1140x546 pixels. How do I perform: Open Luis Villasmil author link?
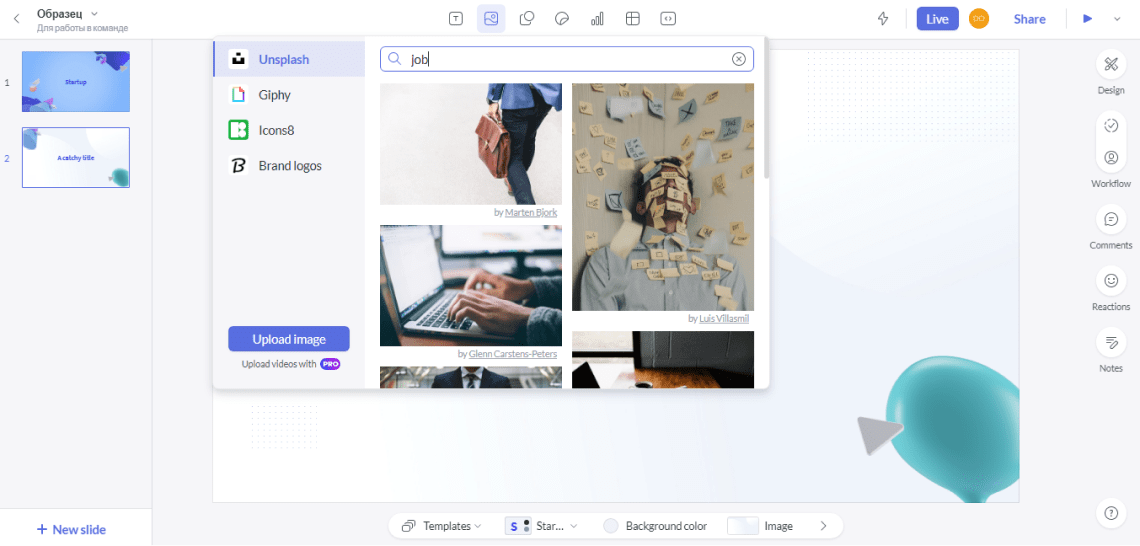coord(723,318)
